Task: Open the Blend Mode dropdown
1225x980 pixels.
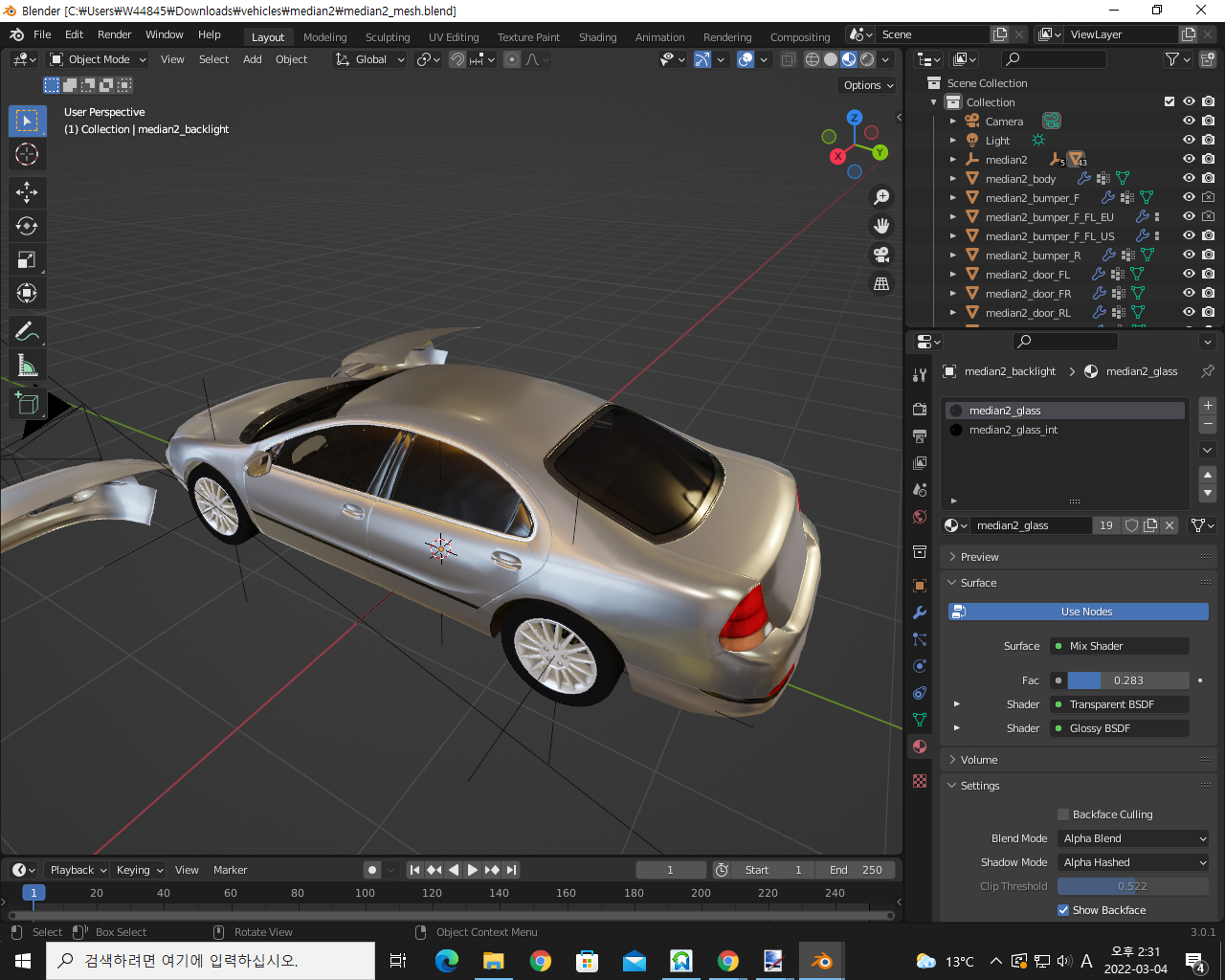Action: click(x=1134, y=838)
